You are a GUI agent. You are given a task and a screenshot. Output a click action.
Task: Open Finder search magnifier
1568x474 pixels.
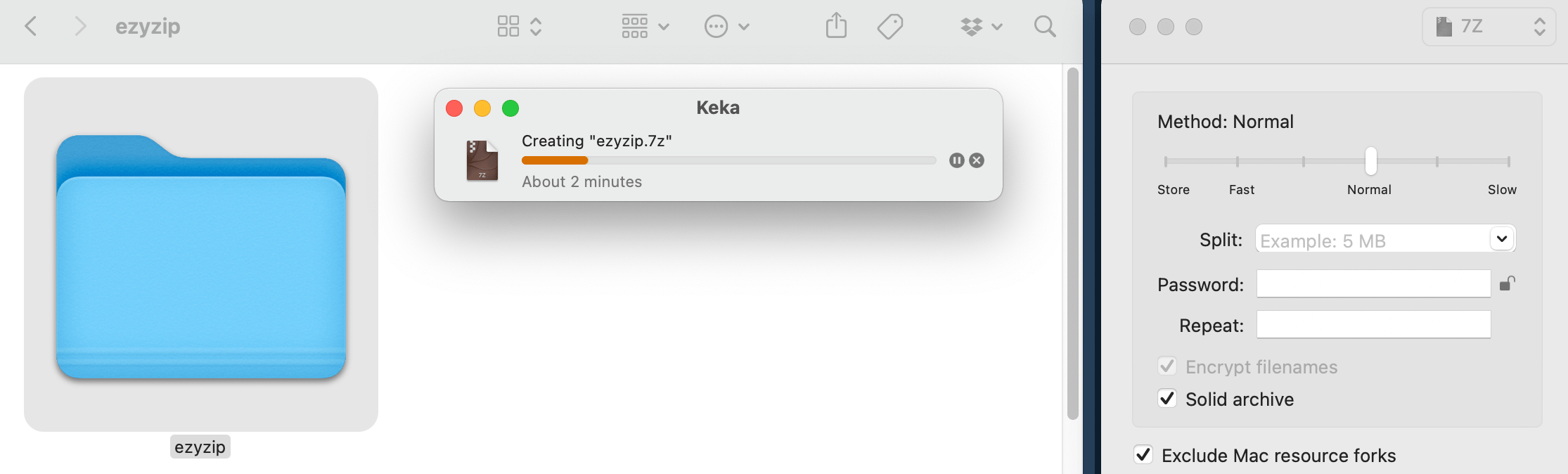(1045, 27)
